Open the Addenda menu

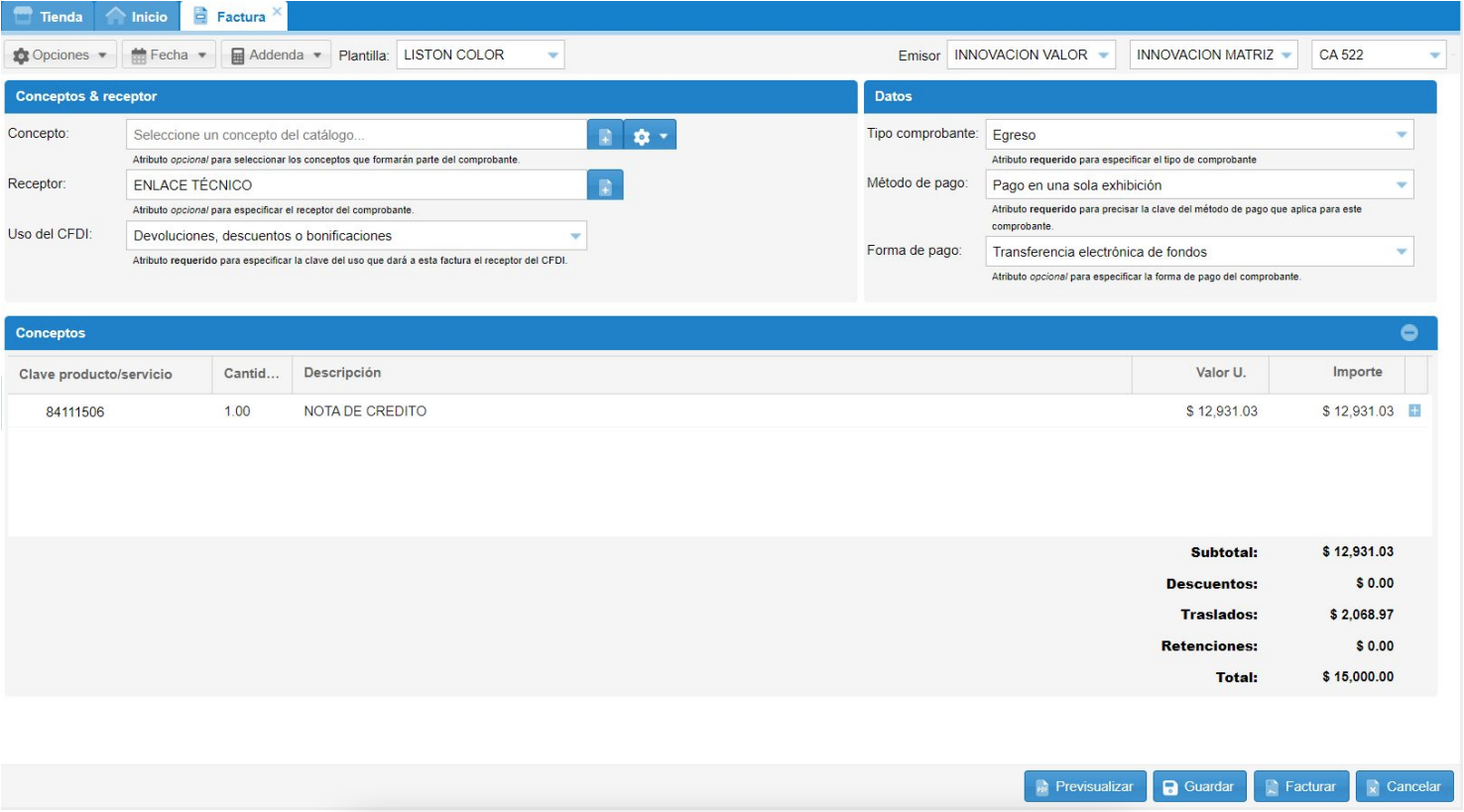tap(276, 56)
